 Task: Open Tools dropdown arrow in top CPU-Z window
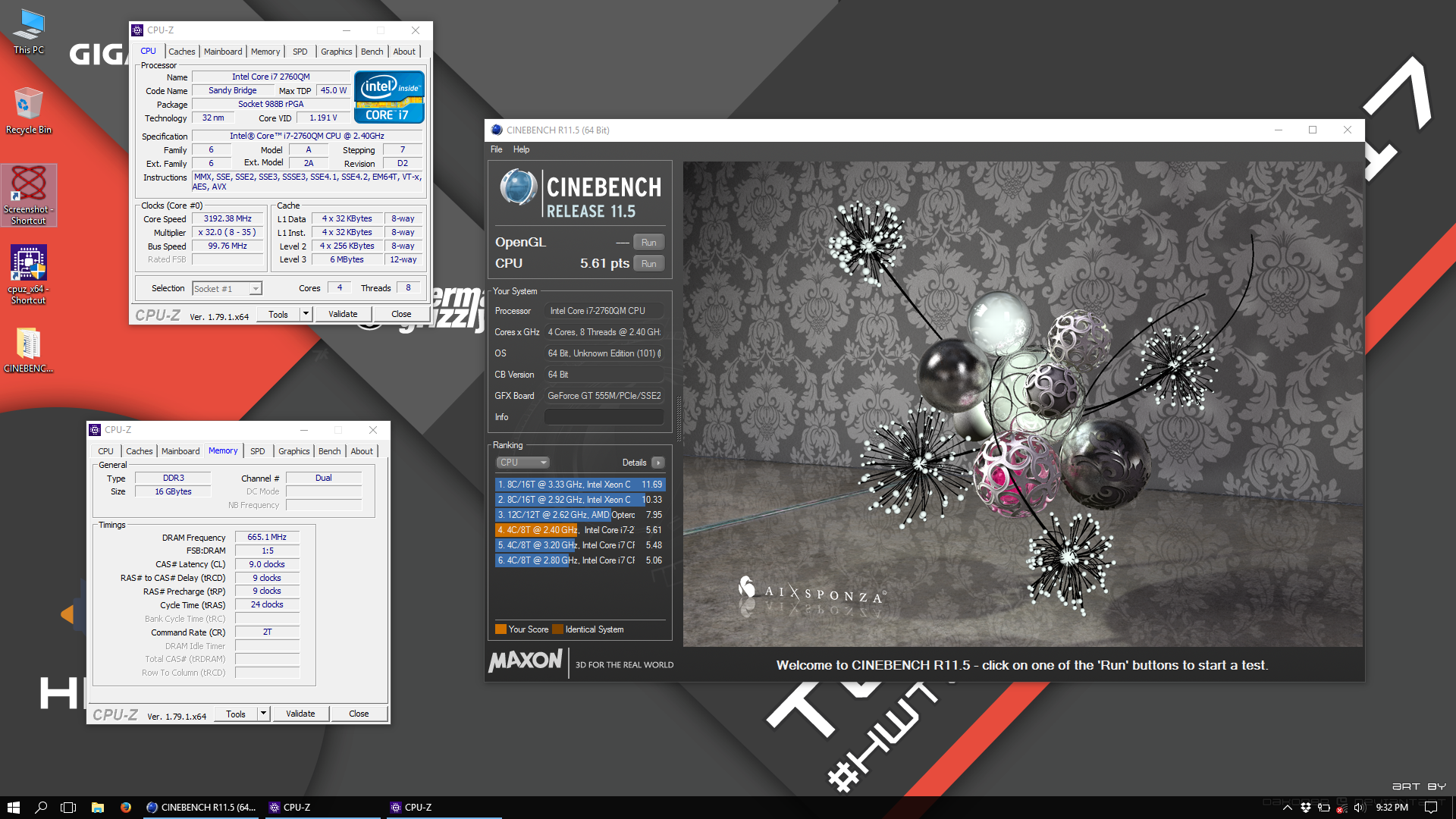click(x=306, y=314)
